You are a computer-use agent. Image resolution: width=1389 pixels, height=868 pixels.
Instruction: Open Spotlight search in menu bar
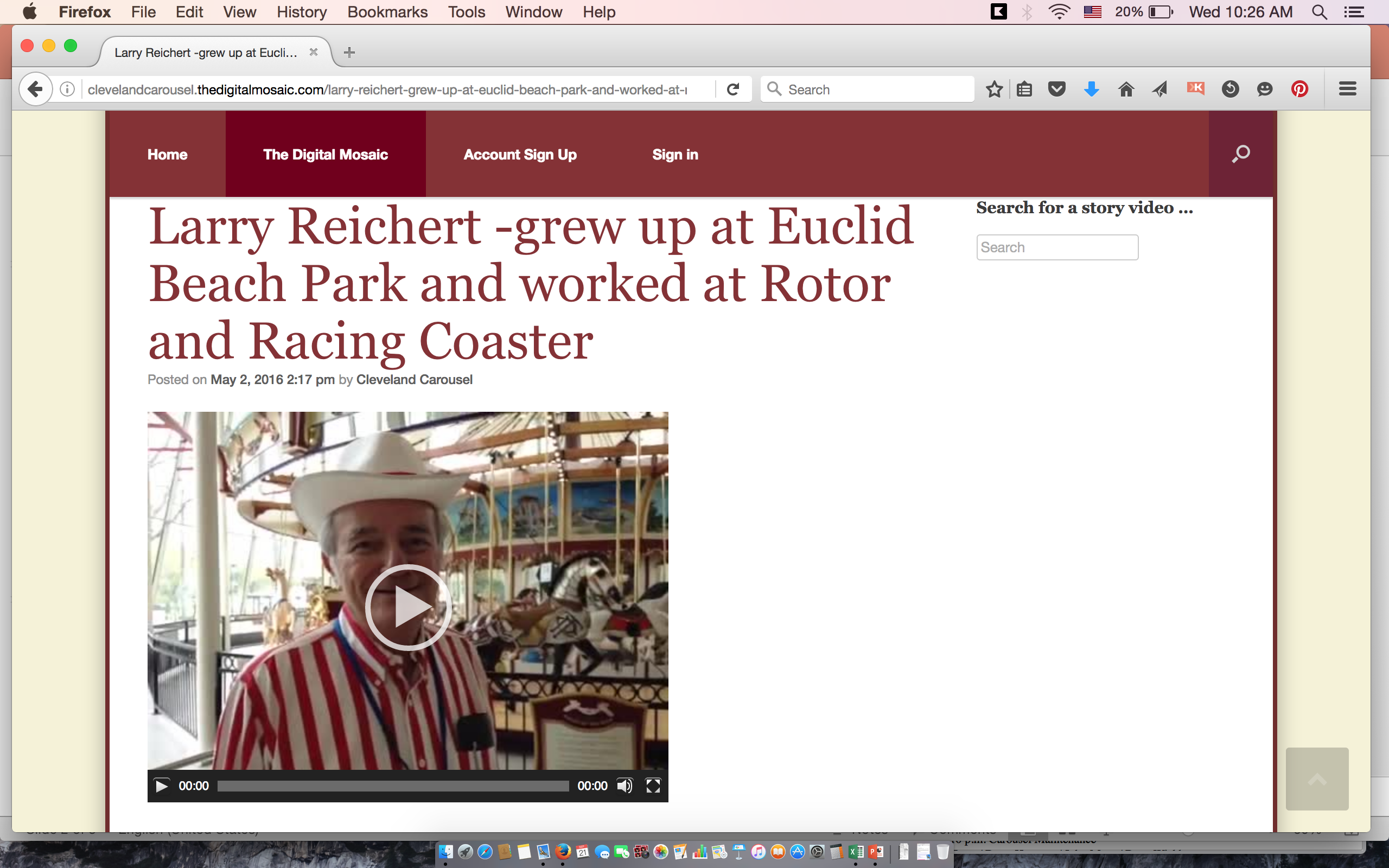1319,12
